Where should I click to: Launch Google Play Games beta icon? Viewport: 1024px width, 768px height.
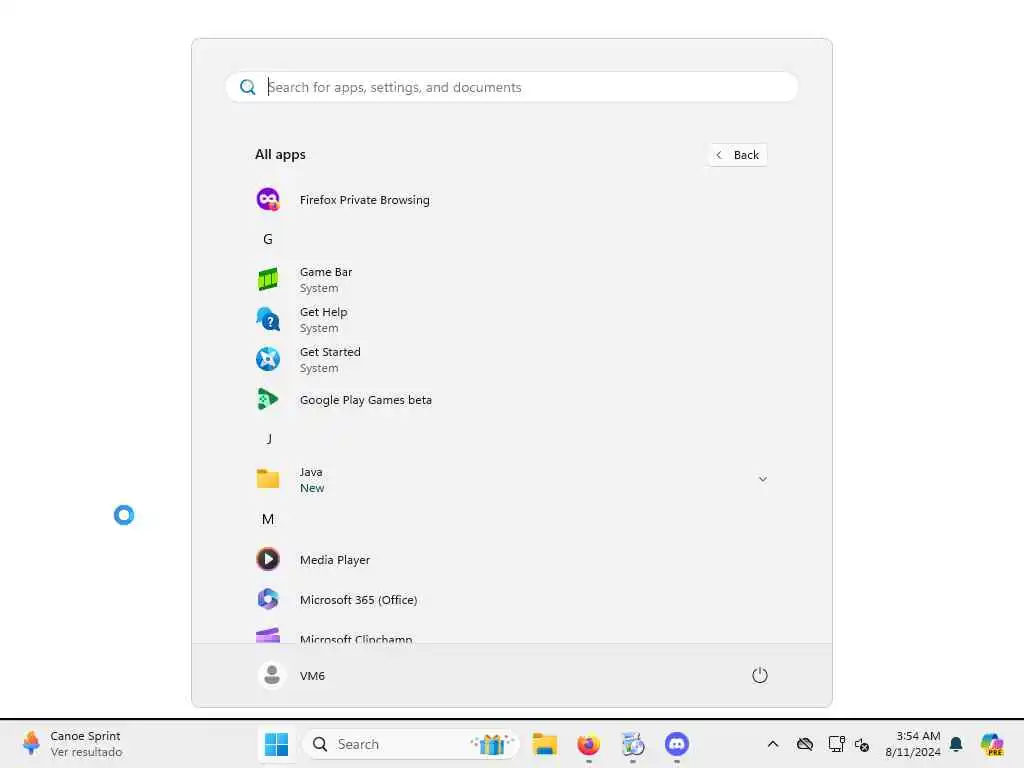coord(268,399)
